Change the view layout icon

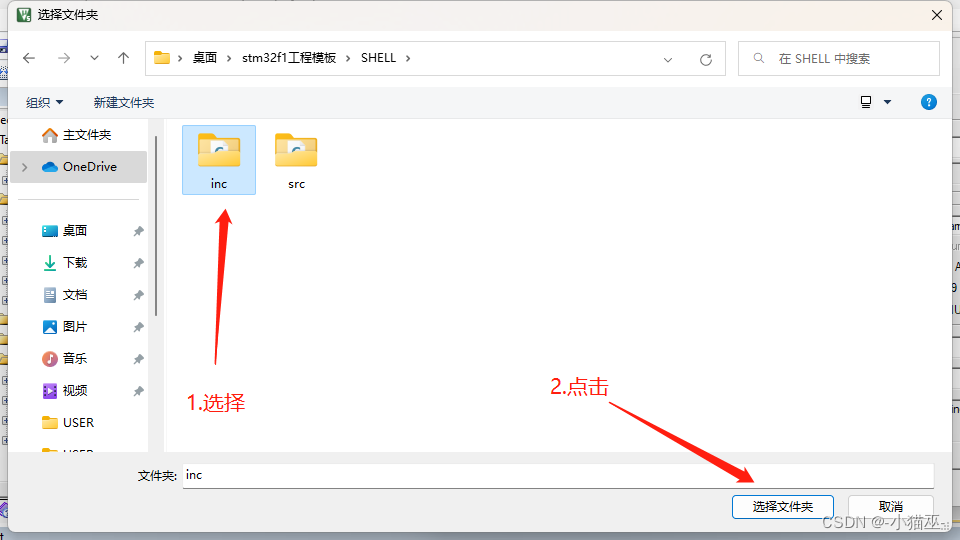pyautogui.click(x=866, y=102)
